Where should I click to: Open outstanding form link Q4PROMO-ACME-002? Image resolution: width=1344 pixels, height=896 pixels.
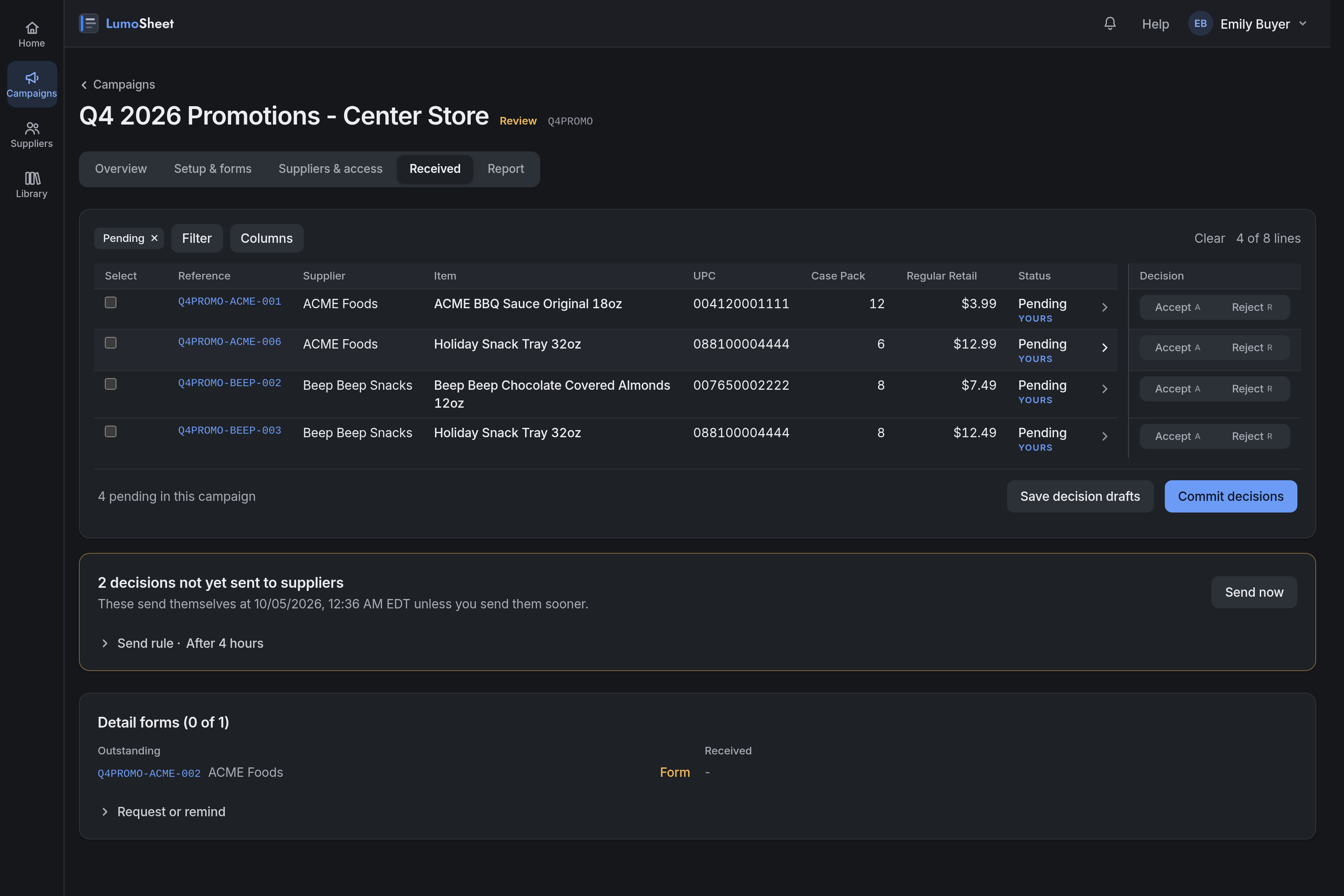(149, 773)
